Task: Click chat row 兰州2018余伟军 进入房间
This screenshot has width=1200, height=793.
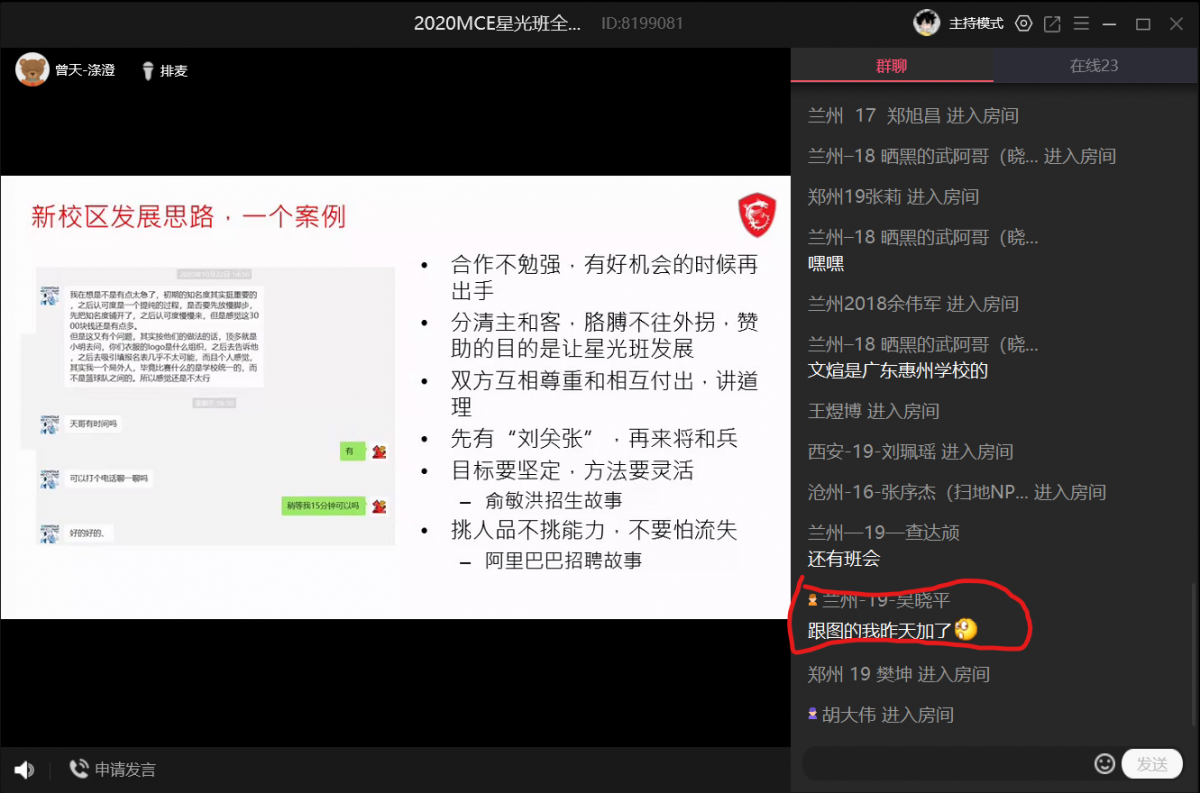Action: click(x=913, y=304)
